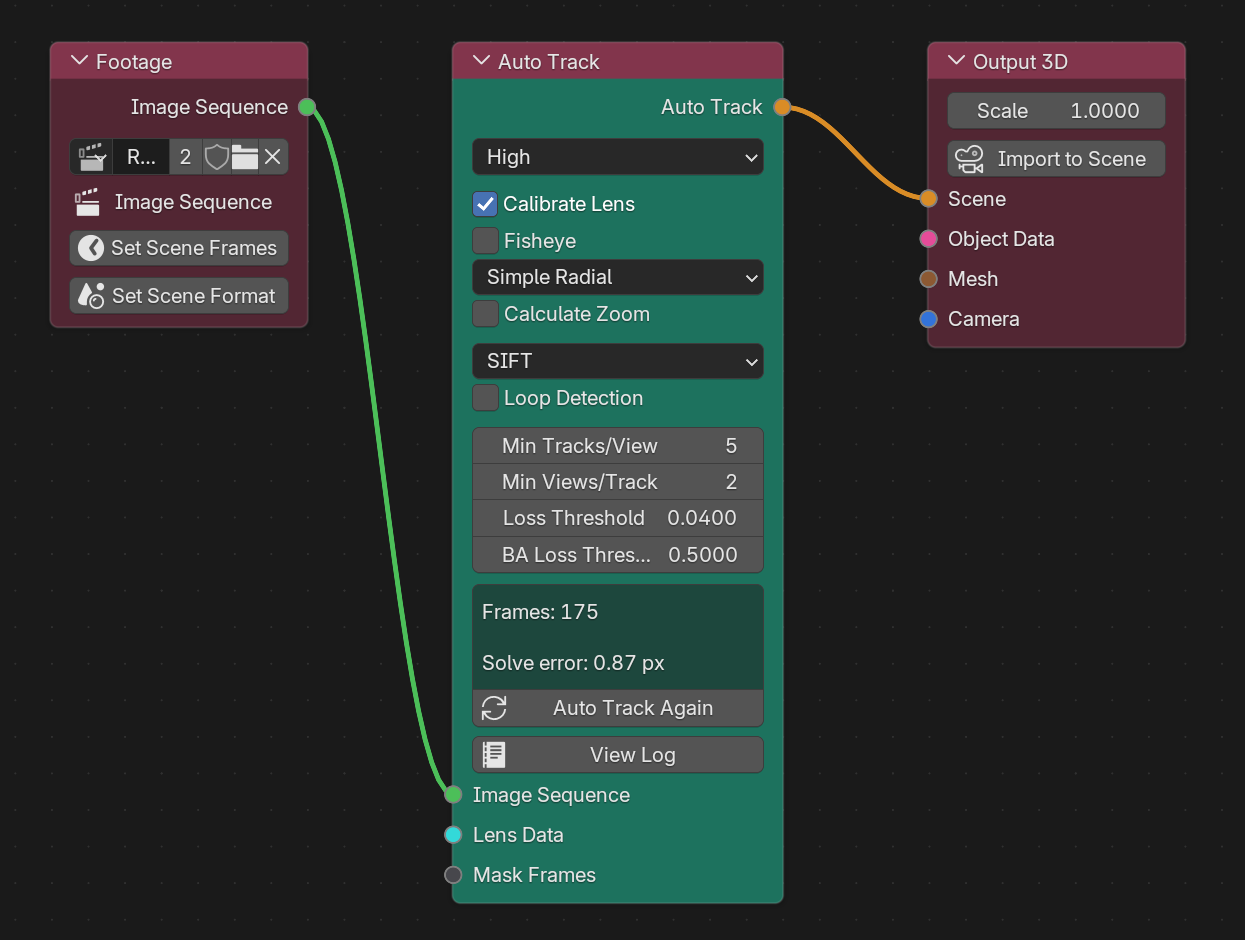Screen dimensions: 1245x940
Task: Click the "Frames: 175" status text
Action: [540, 612]
